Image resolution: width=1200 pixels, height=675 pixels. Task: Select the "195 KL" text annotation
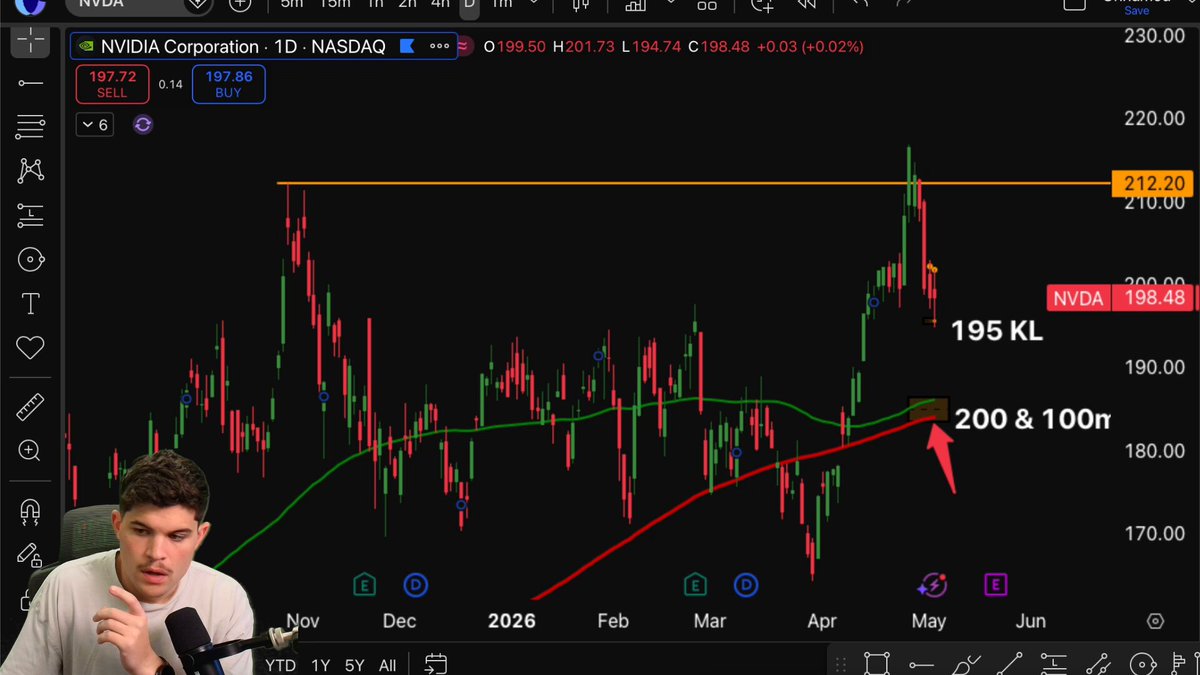(996, 331)
